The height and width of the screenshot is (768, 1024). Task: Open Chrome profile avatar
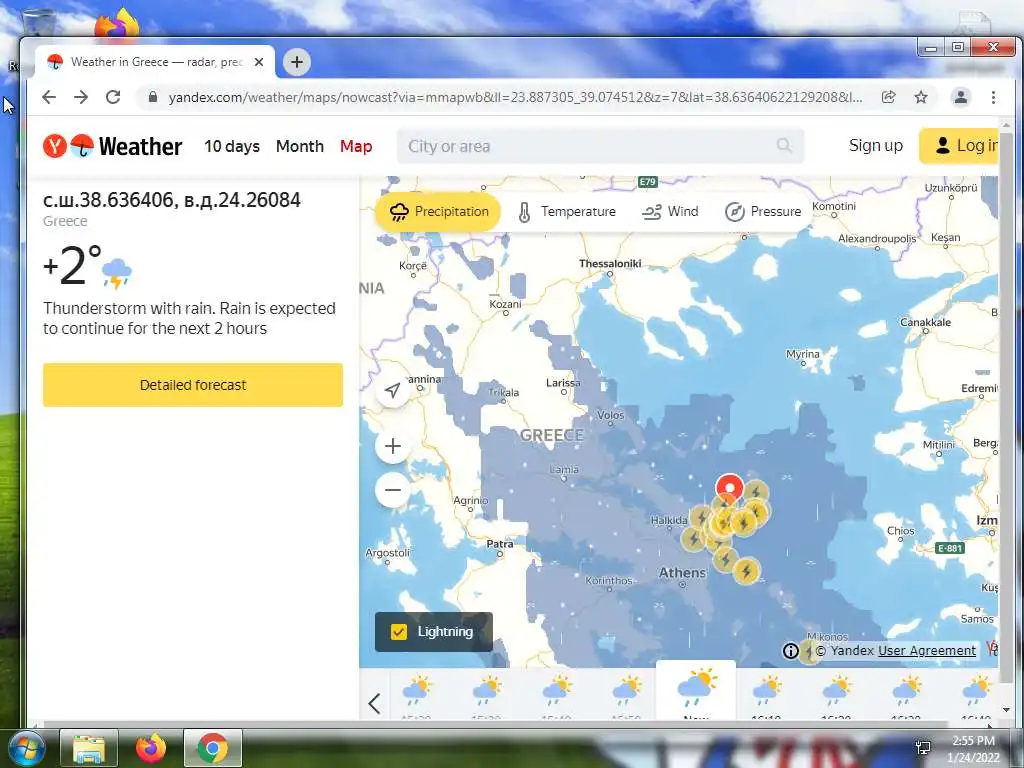point(961,97)
